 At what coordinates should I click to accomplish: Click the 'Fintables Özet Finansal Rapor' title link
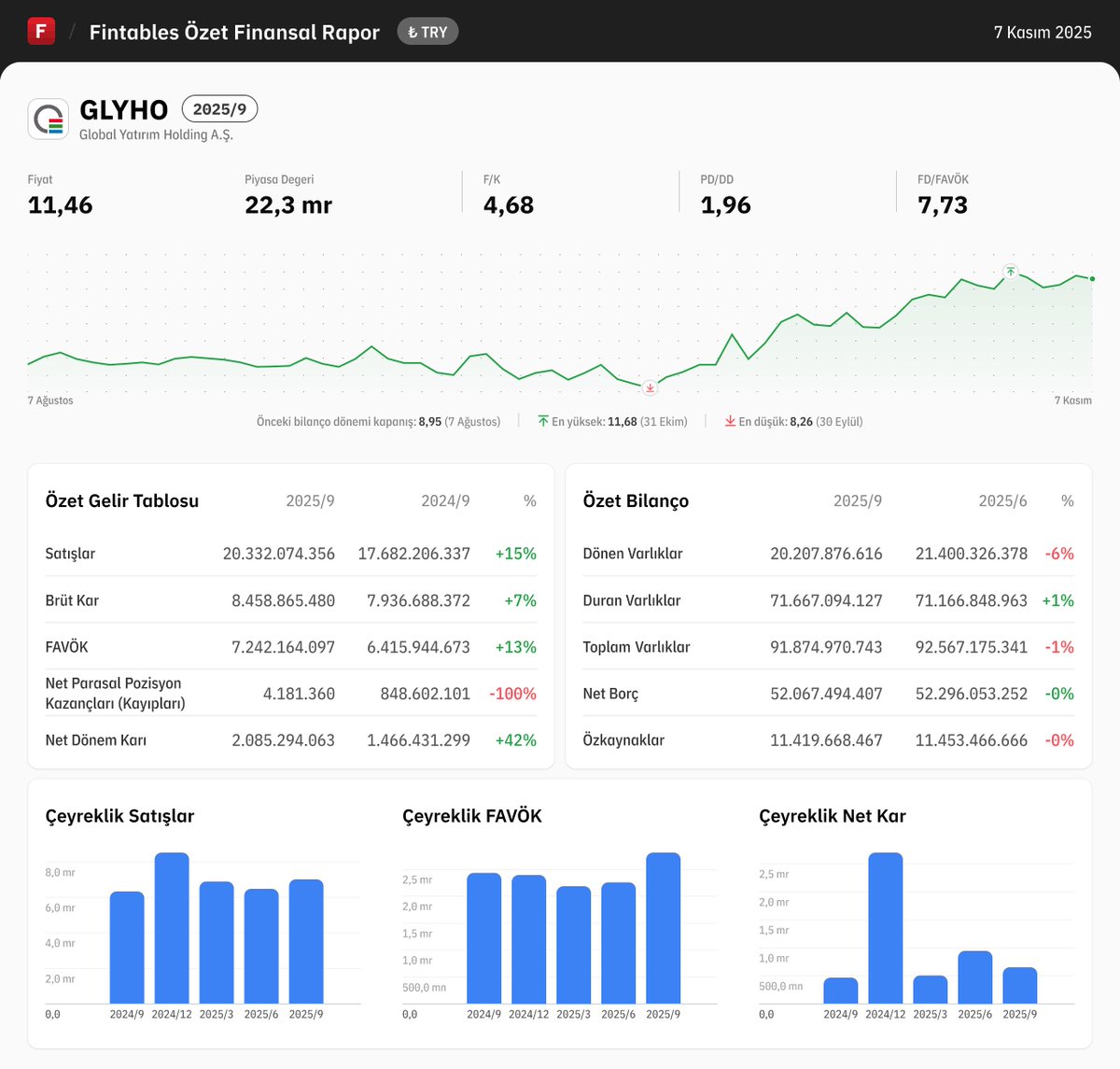(233, 31)
